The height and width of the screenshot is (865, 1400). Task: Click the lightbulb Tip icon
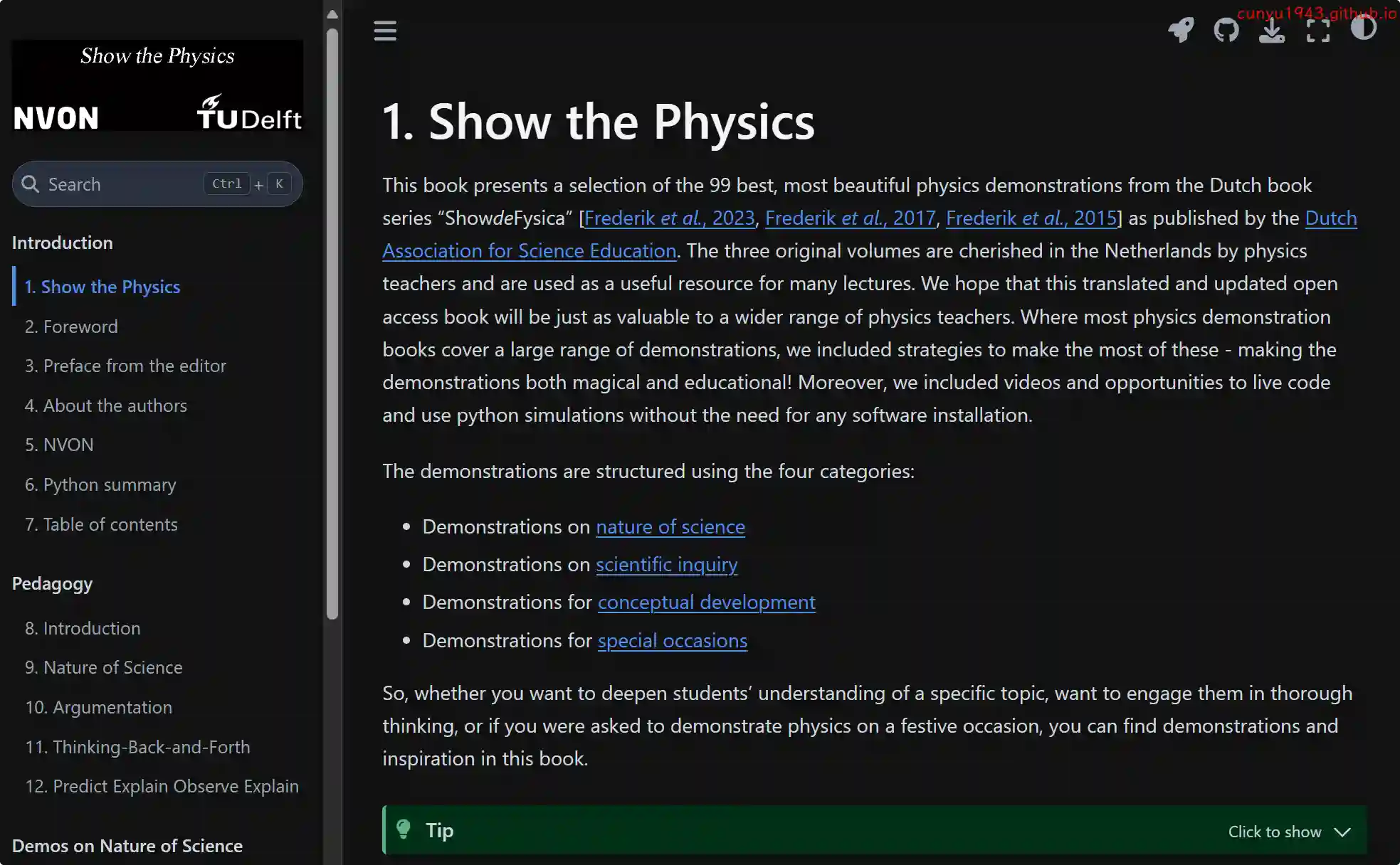pyautogui.click(x=404, y=829)
